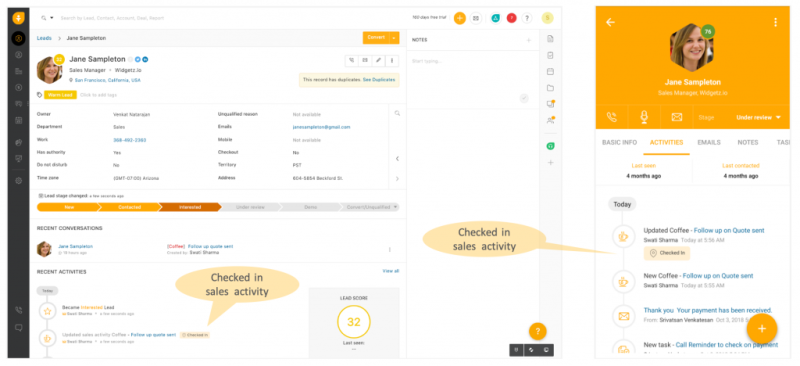Add a new note with the plus icon
The image size is (800, 366).
(x=529, y=40)
